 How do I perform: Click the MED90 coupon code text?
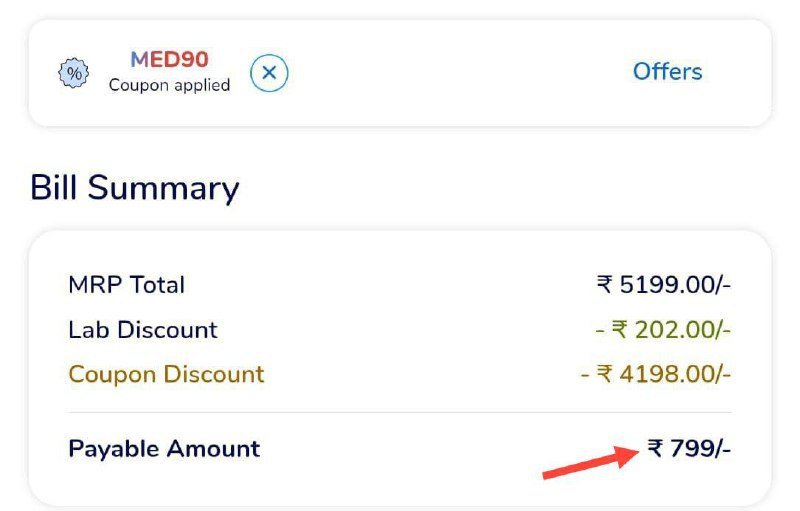click(x=169, y=60)
